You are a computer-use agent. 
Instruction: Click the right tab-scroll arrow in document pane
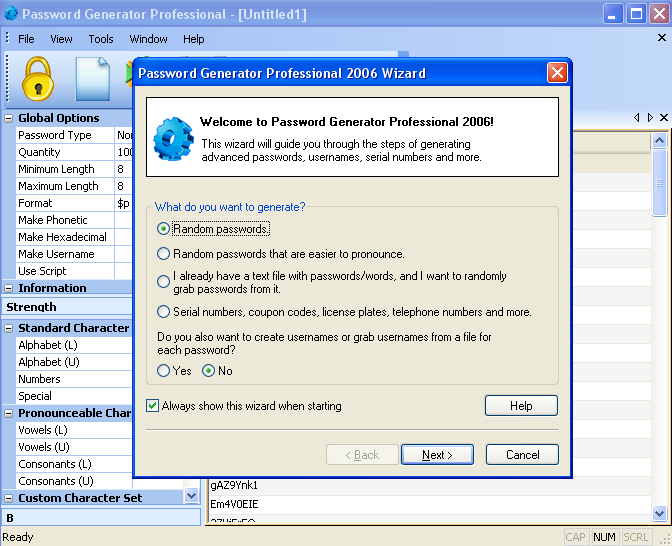650,117
